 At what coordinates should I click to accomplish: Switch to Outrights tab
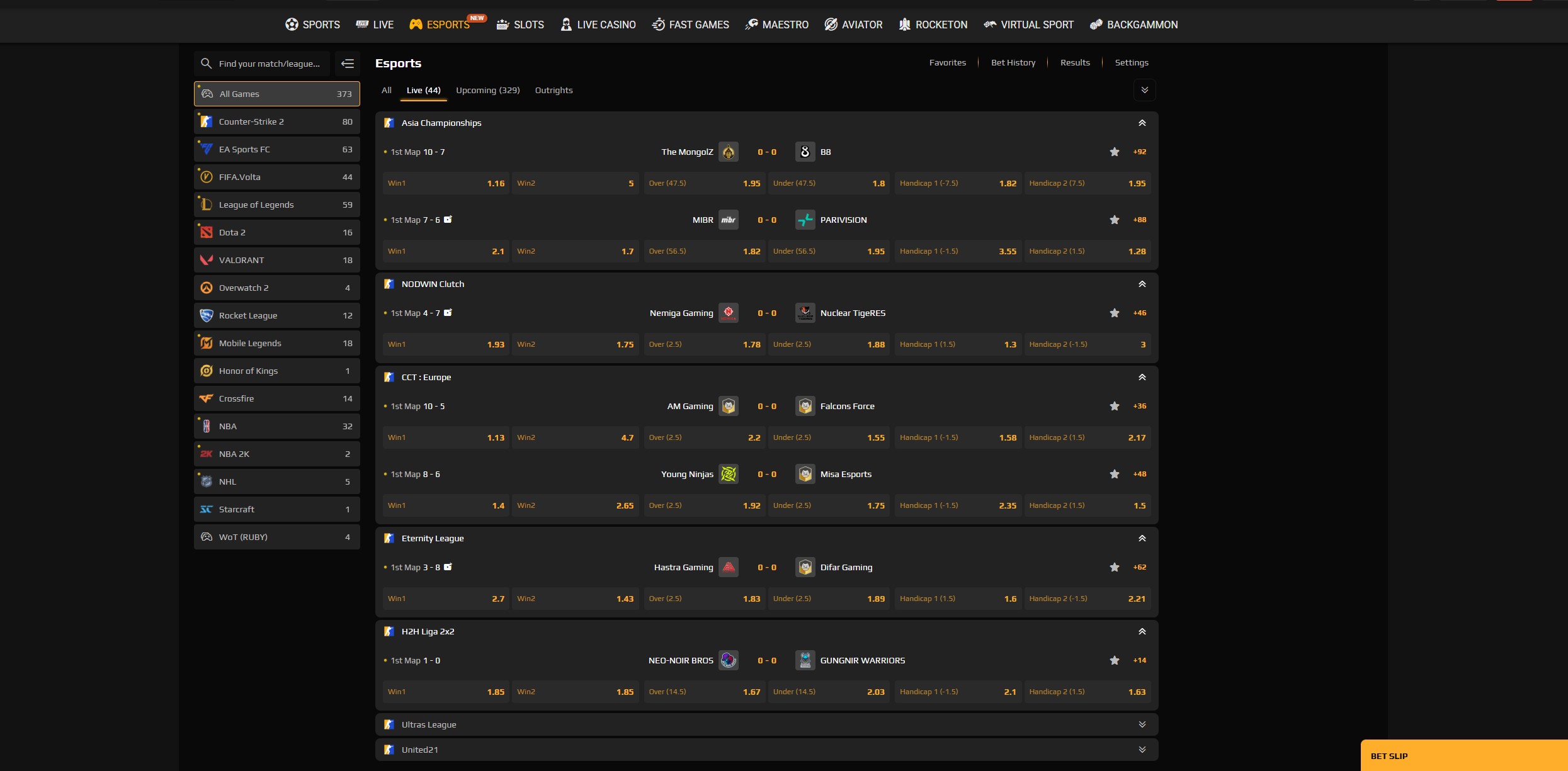tap(554, 90)
